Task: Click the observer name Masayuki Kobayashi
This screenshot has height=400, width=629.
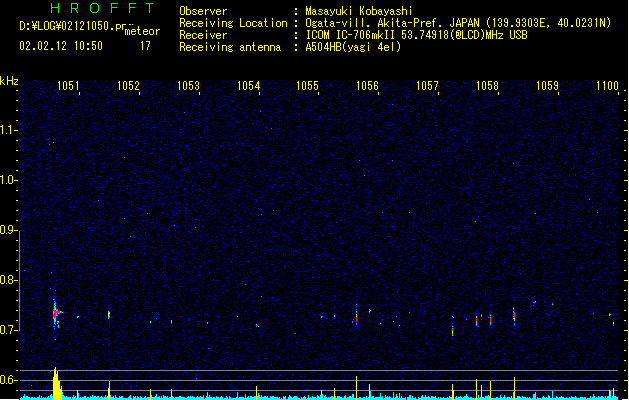Action: pyautogui.click(x=359, y=11)
